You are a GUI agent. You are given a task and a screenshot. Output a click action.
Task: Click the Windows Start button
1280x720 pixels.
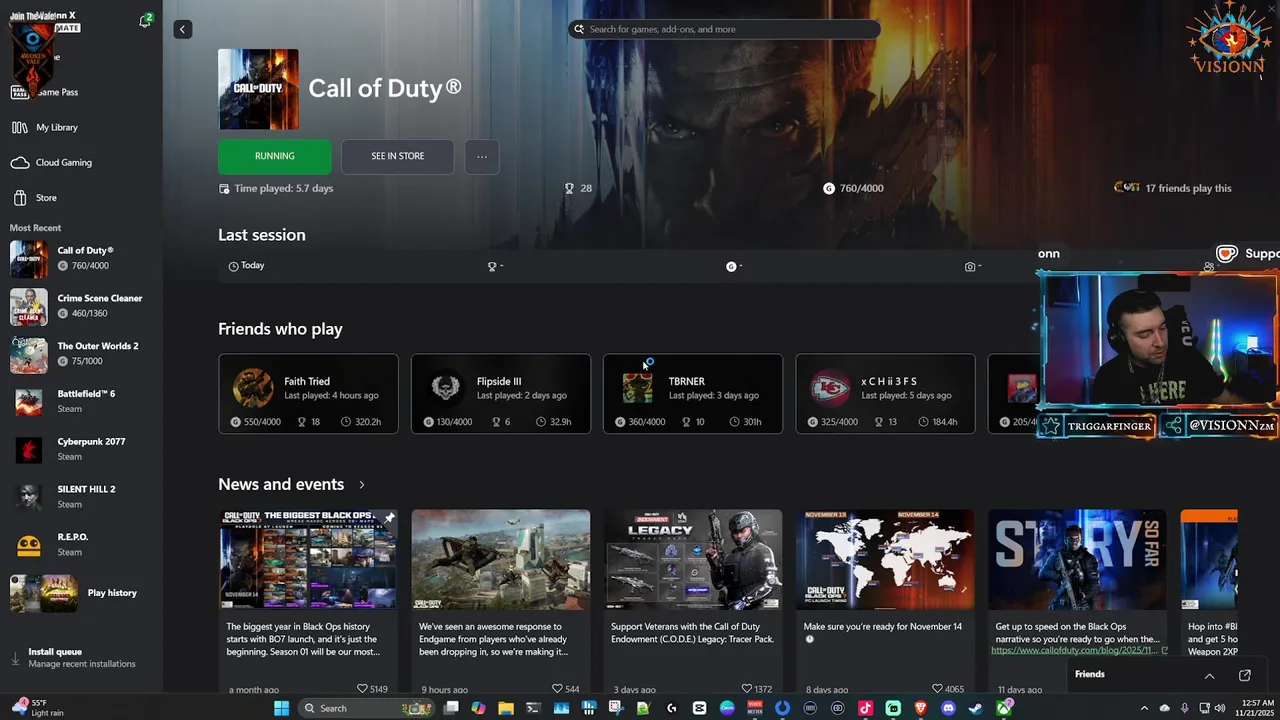click(x=281, y=708)
